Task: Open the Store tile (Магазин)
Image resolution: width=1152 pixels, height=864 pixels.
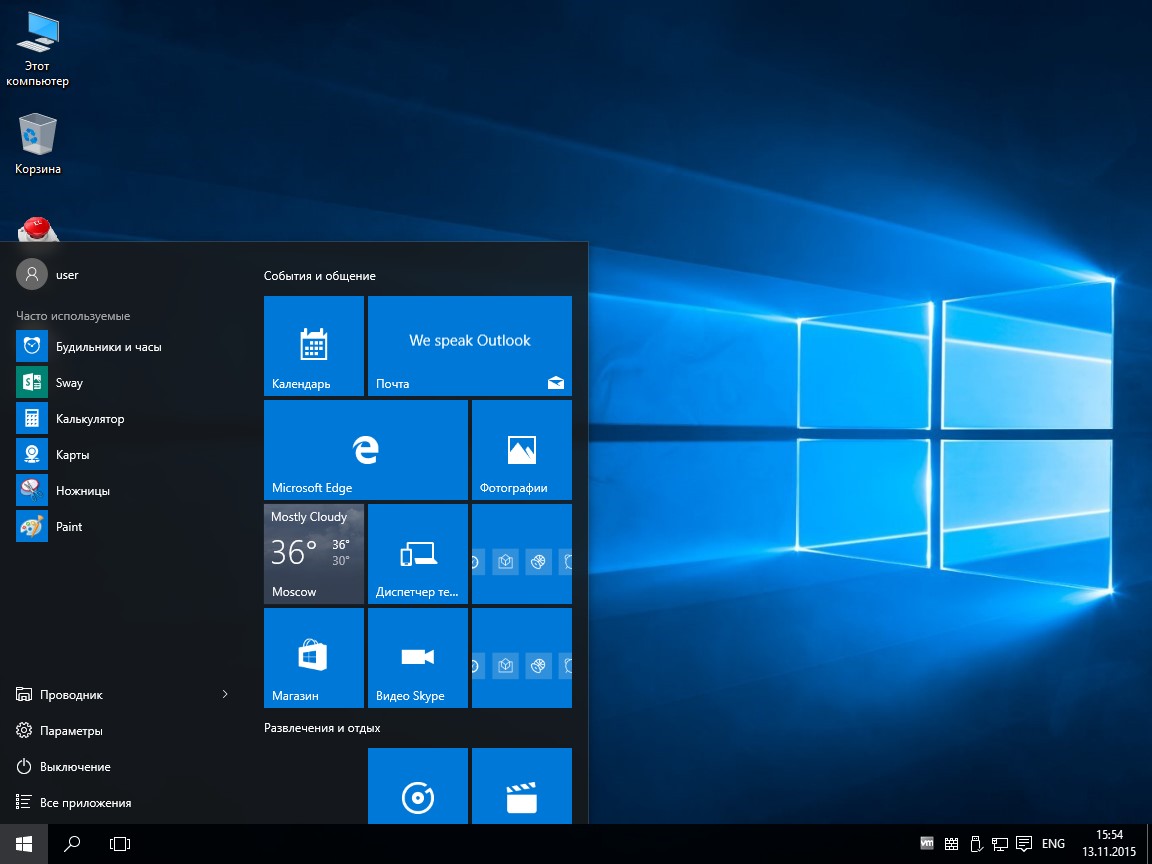Action: coord(314,658)
